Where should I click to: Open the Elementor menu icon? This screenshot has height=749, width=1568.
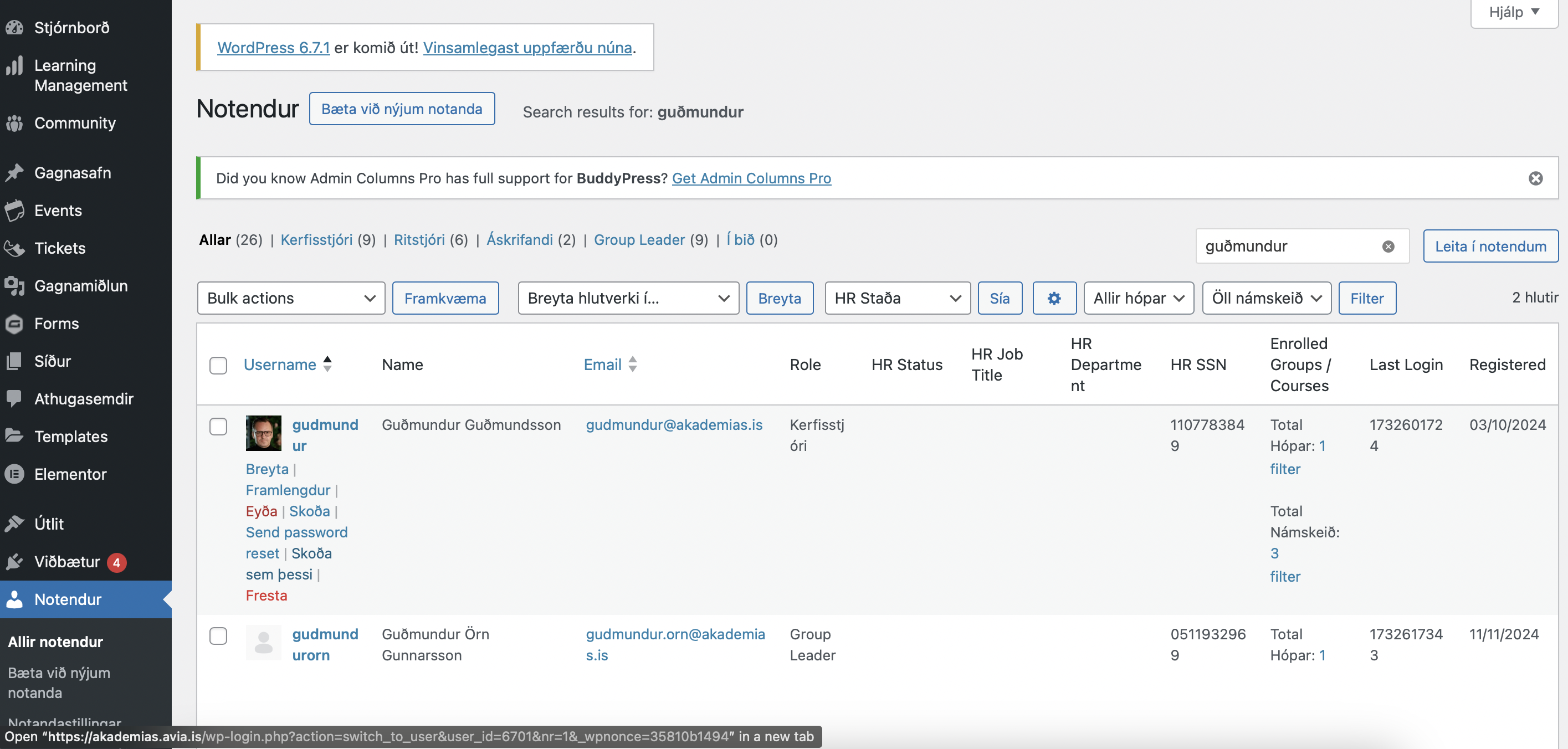[14, 474]
